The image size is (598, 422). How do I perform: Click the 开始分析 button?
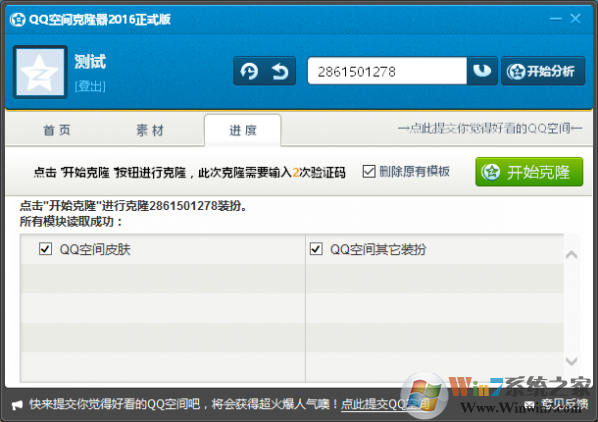point(543,71)
